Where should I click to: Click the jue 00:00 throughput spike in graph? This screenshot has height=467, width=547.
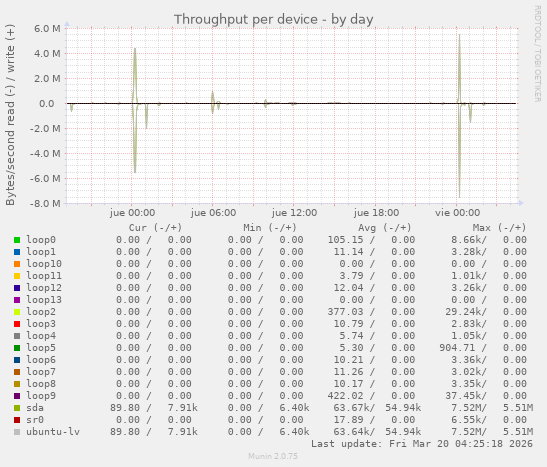coord(135,110)
